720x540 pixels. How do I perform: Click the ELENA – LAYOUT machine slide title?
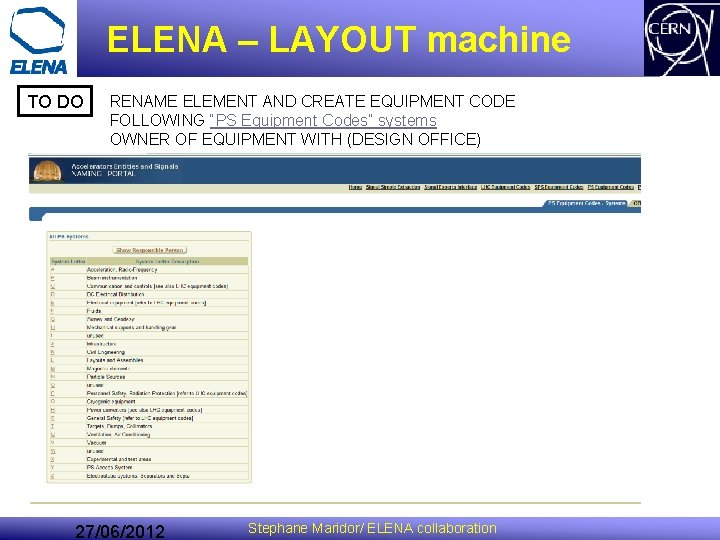(338, 39)
